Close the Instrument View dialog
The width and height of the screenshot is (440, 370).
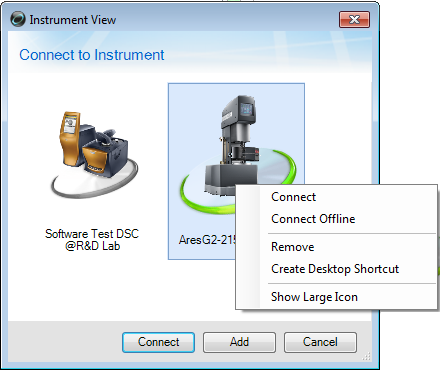click(x=354, y=19)
